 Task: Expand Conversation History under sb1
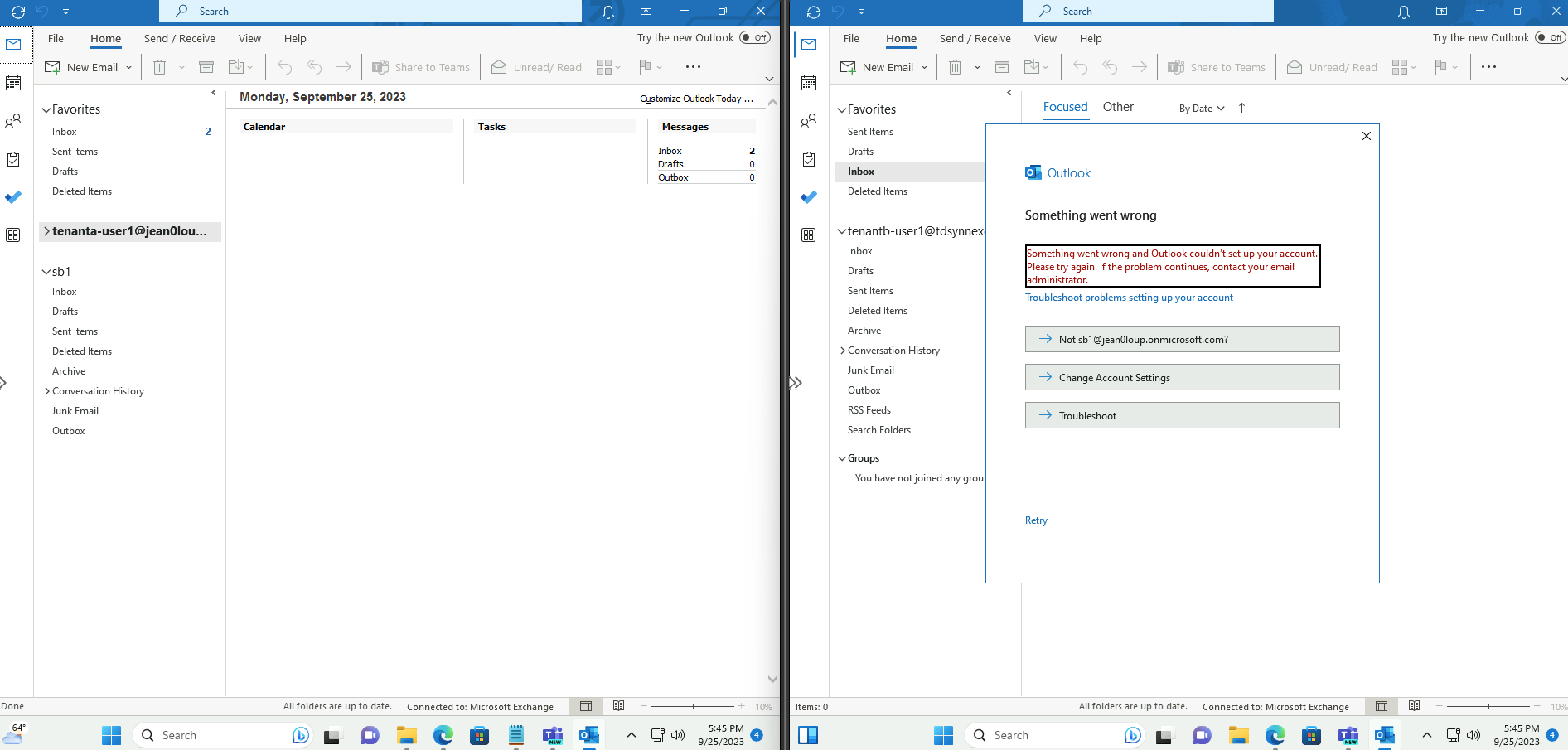46,391
